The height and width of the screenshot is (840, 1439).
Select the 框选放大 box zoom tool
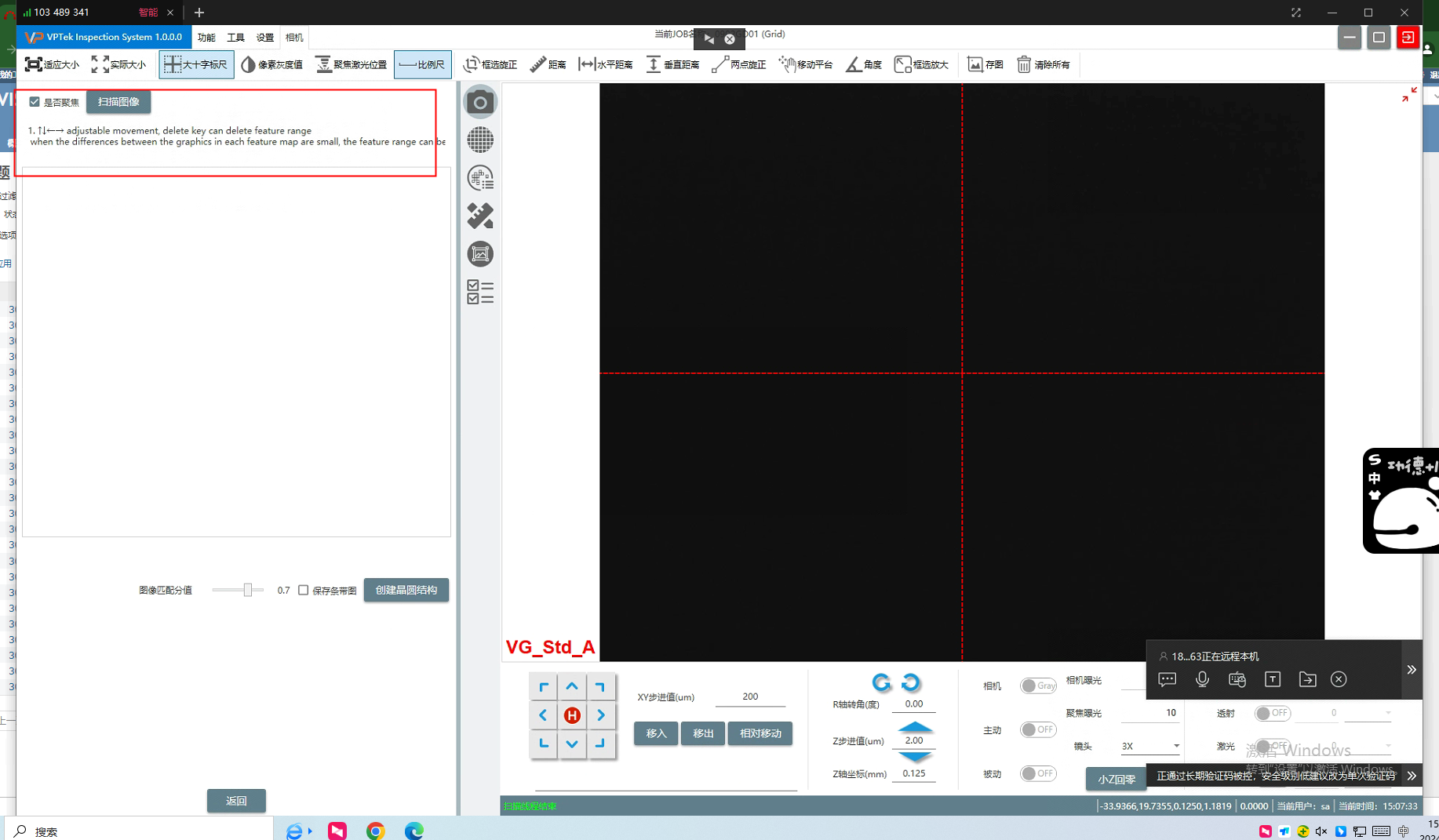921,64
